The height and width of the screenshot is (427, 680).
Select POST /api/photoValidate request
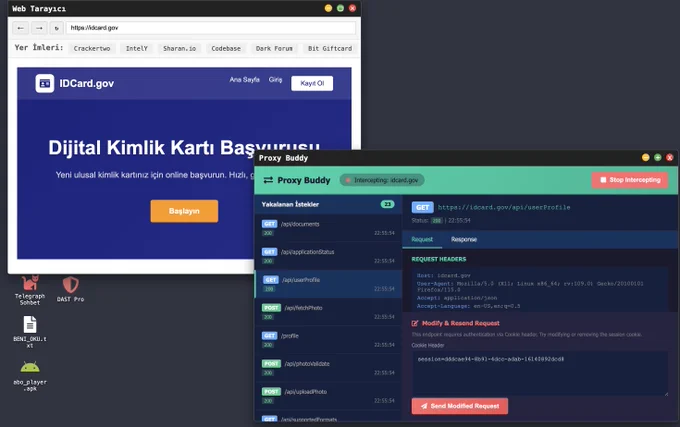click(x=328, y=368)
